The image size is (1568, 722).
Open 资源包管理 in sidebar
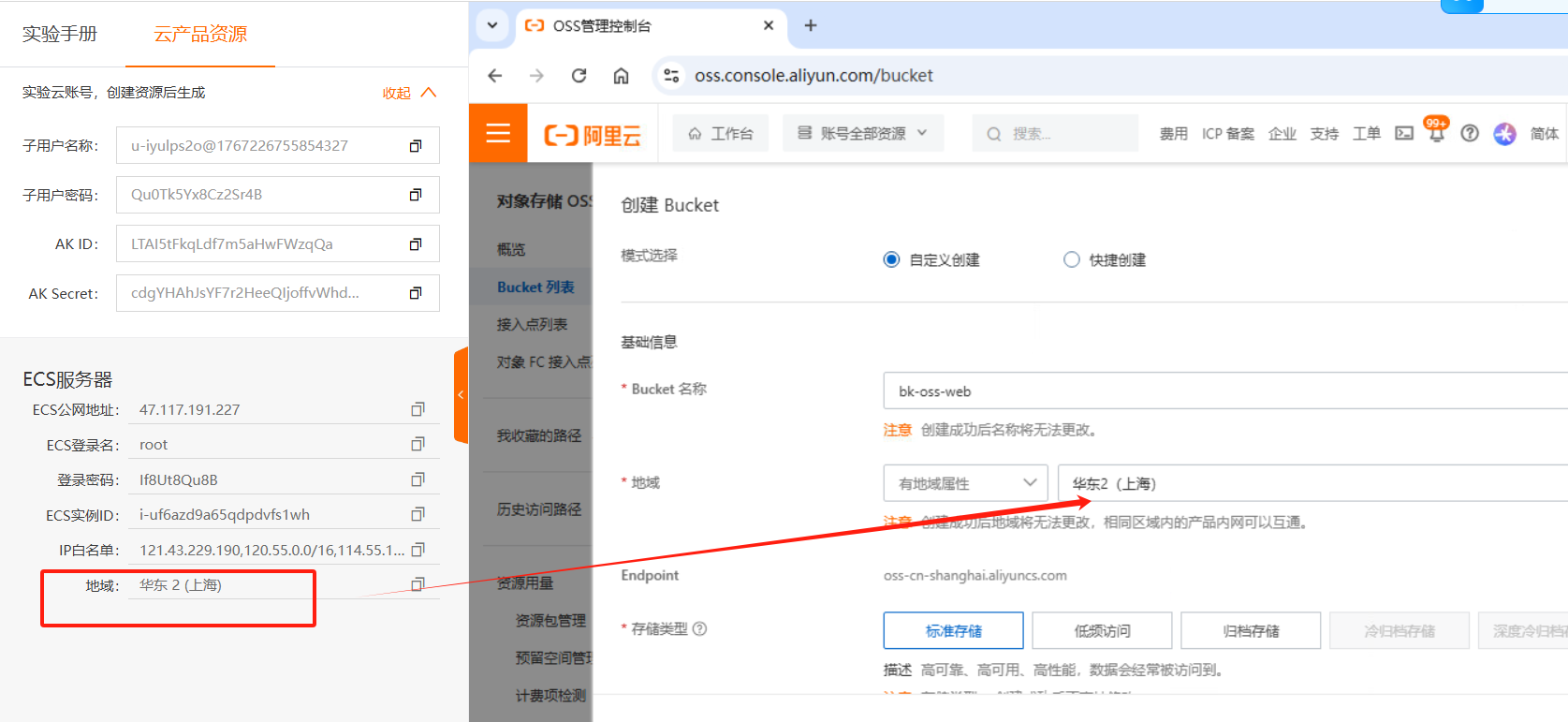[x=550, y=620]
